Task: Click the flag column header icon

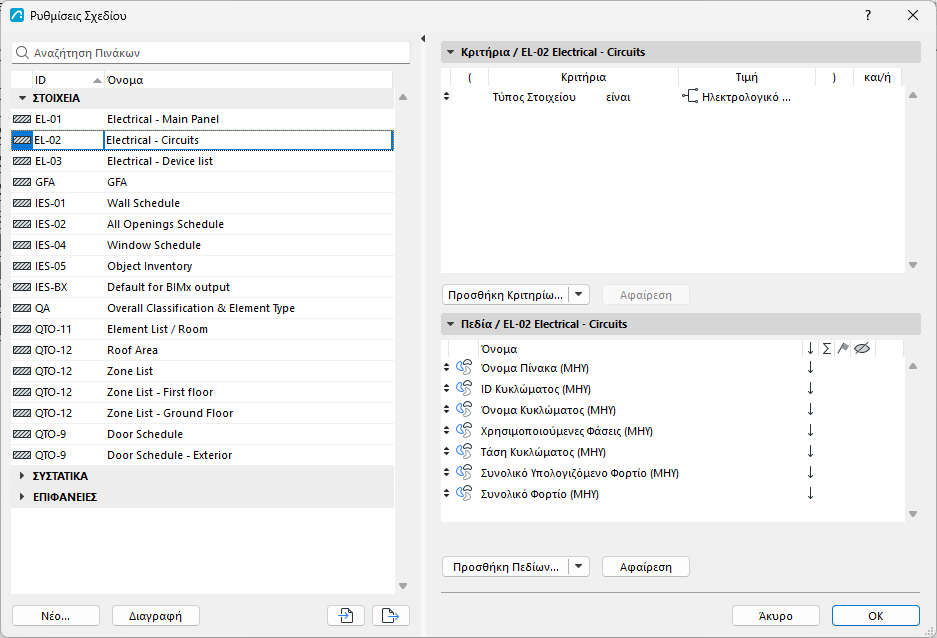Action: (x=843, y=348)
